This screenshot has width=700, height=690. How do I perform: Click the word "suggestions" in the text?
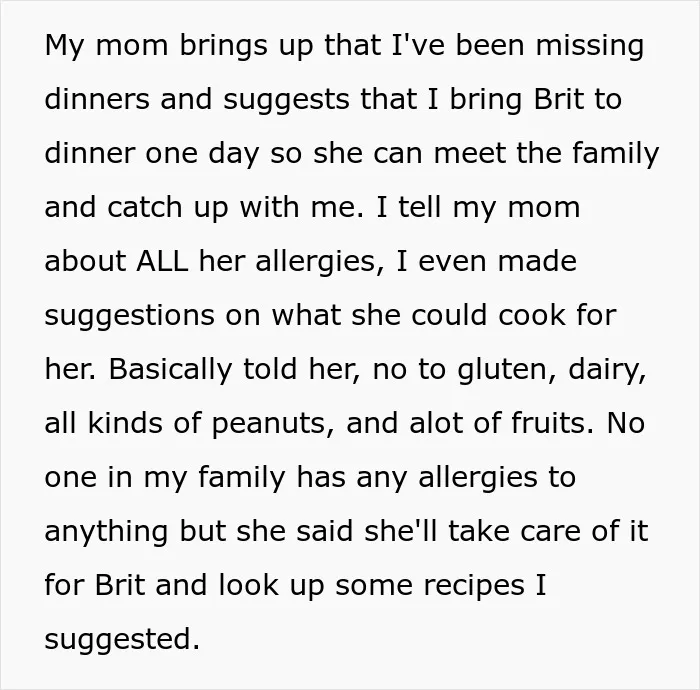click(x=129, y=316)
